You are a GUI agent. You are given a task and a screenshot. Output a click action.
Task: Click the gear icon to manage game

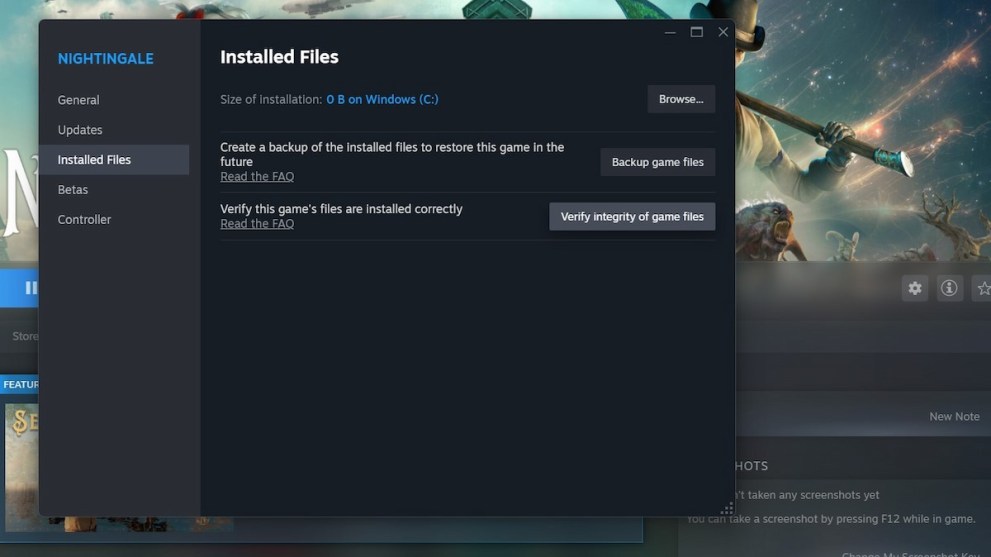914,288
